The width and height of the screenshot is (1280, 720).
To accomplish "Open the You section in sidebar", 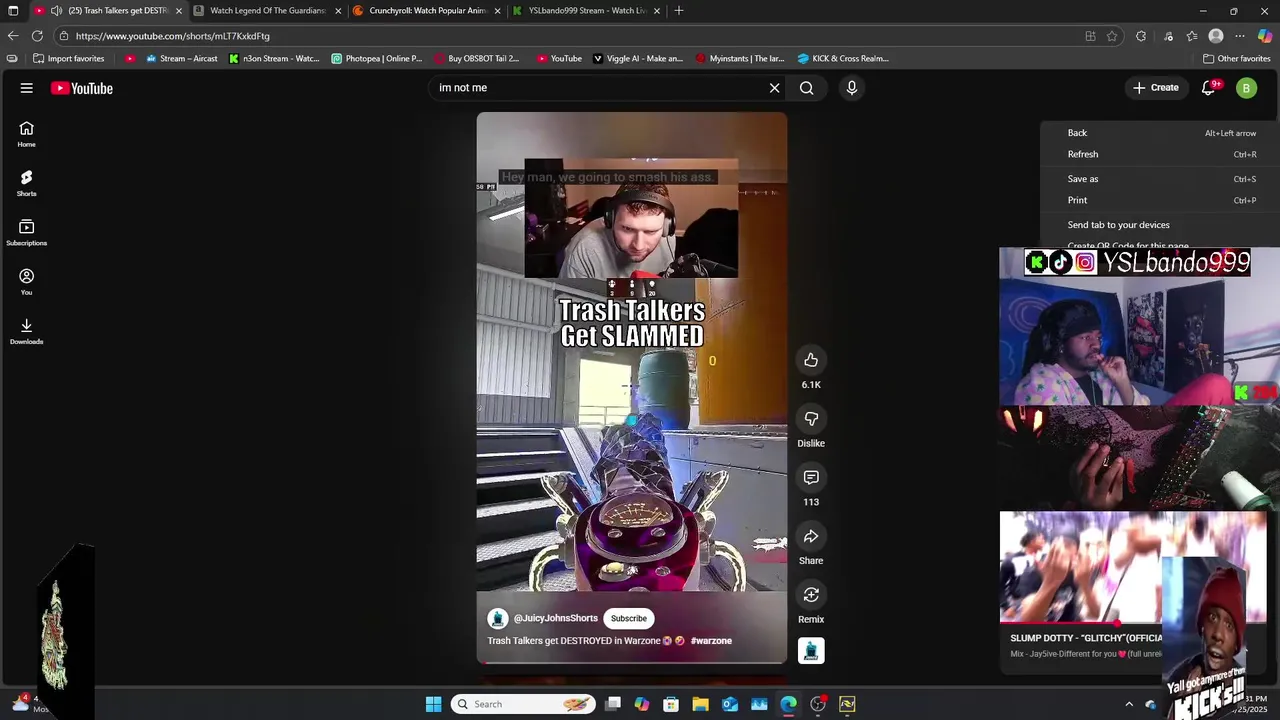I will 27,282.
